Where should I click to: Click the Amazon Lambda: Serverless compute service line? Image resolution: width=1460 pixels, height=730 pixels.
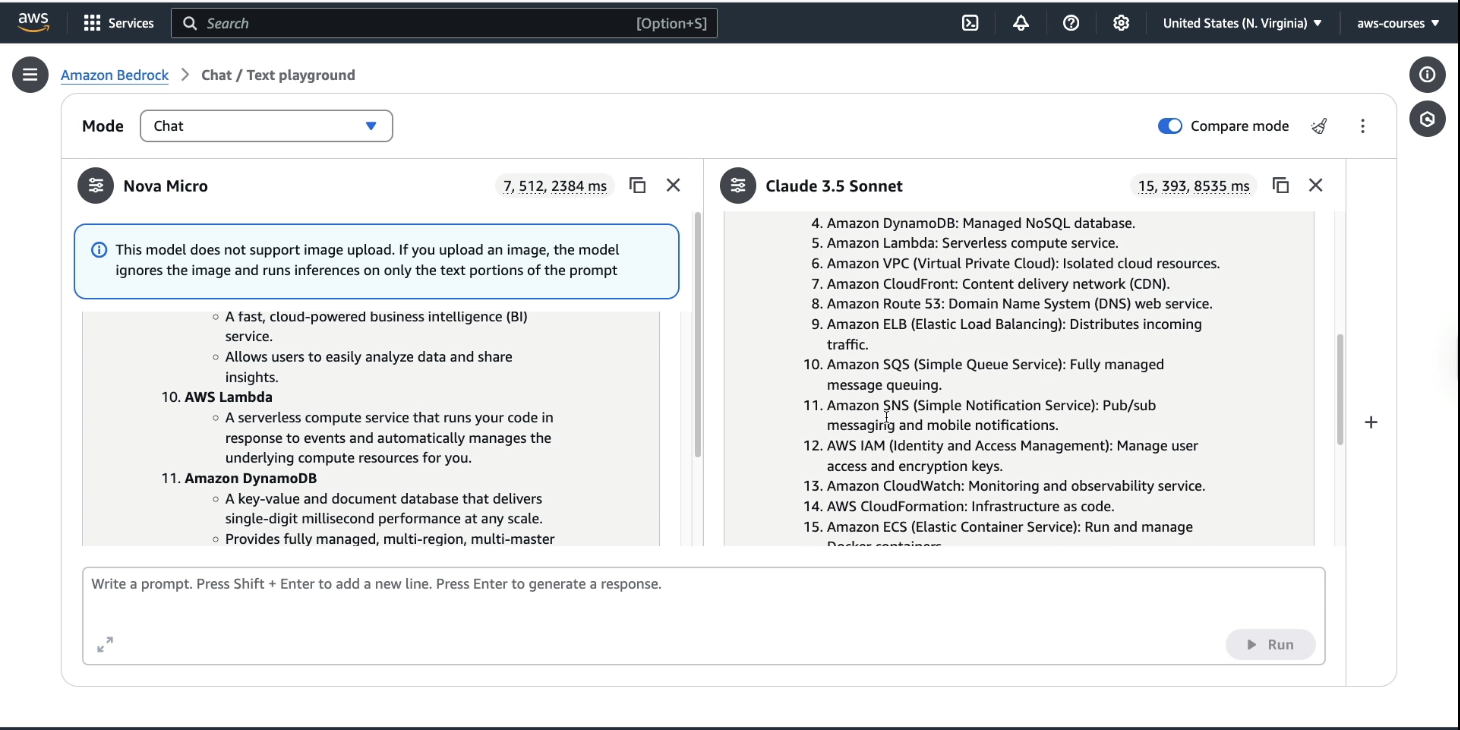pyautogui.click(x=972, y=243)
